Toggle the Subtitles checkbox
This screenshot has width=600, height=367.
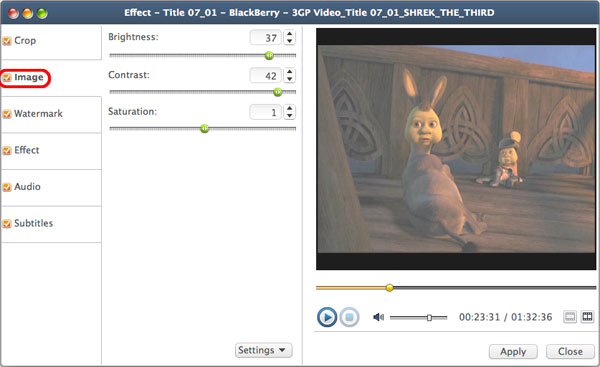tap(7, 223)
